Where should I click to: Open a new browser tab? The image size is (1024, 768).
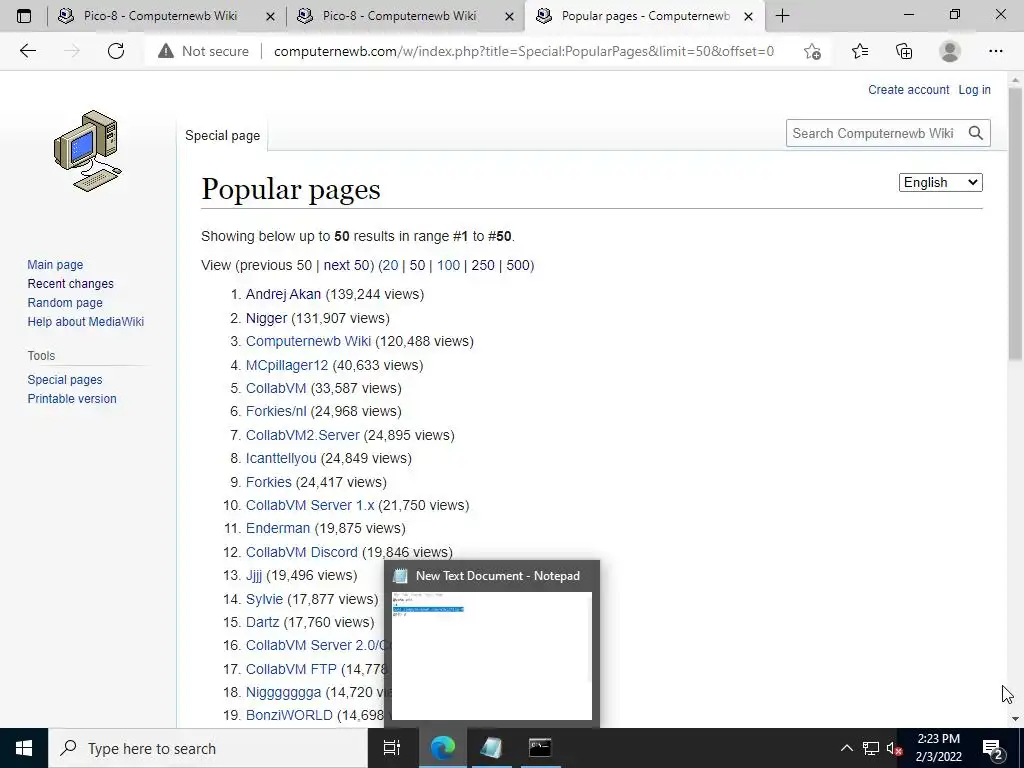coord(782,16)
